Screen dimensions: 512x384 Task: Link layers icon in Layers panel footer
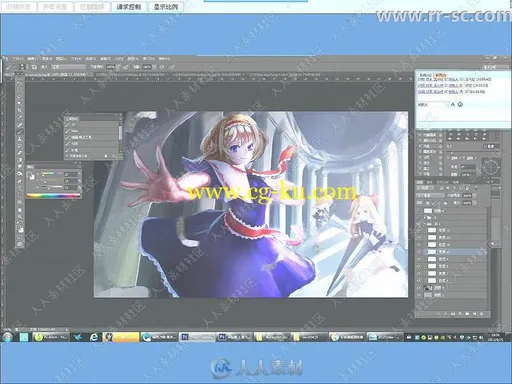tap(438, 314)
